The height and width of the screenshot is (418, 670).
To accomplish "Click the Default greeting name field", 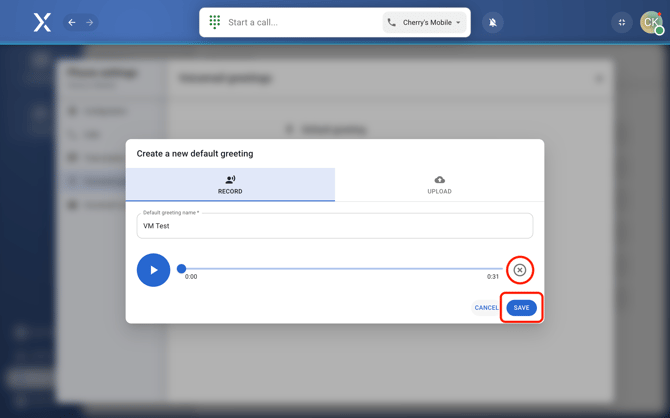I will pos(334,226).
